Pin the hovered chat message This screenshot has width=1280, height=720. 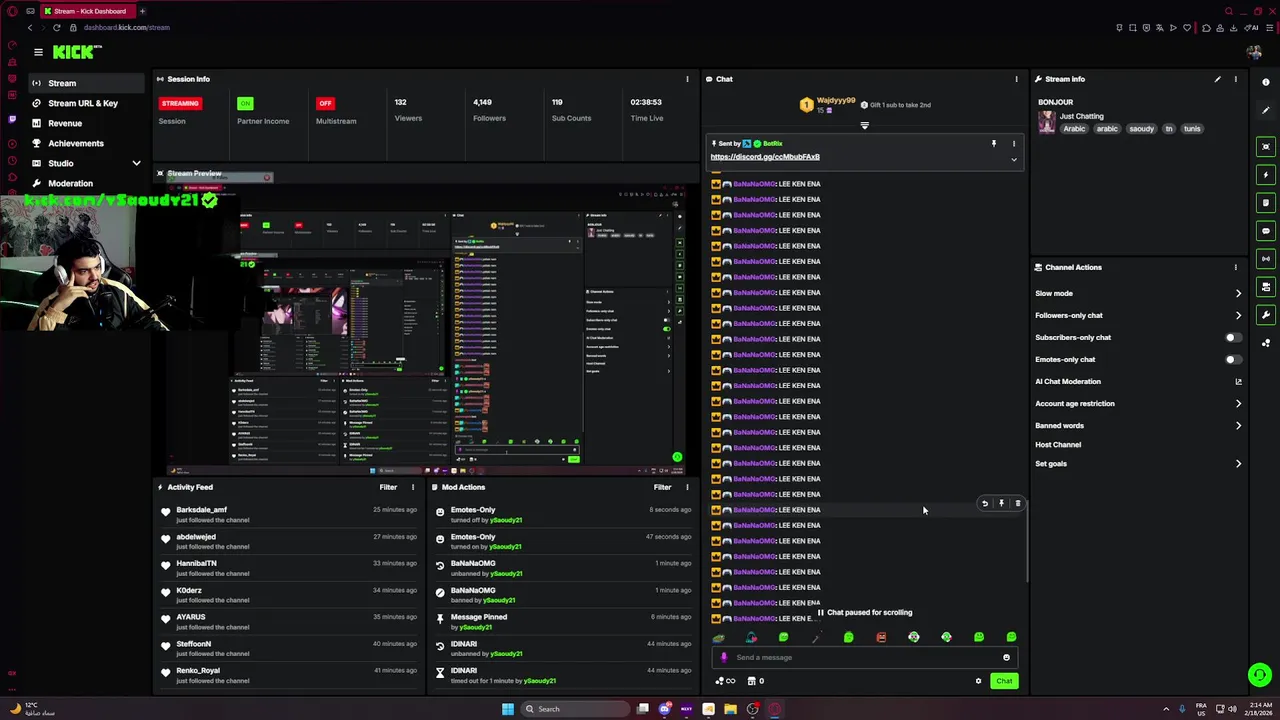(1001, 504)
